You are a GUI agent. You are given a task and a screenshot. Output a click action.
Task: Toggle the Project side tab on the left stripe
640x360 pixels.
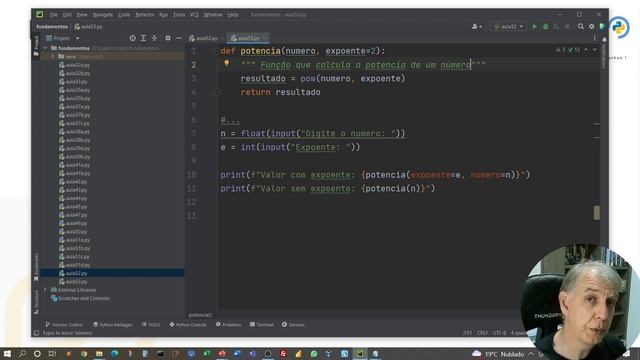point(36,45)
